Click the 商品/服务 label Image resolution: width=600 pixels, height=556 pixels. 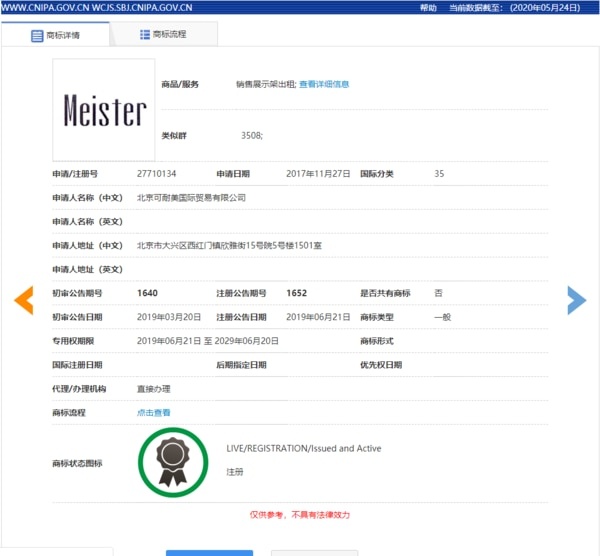click(x=180, y=84)
